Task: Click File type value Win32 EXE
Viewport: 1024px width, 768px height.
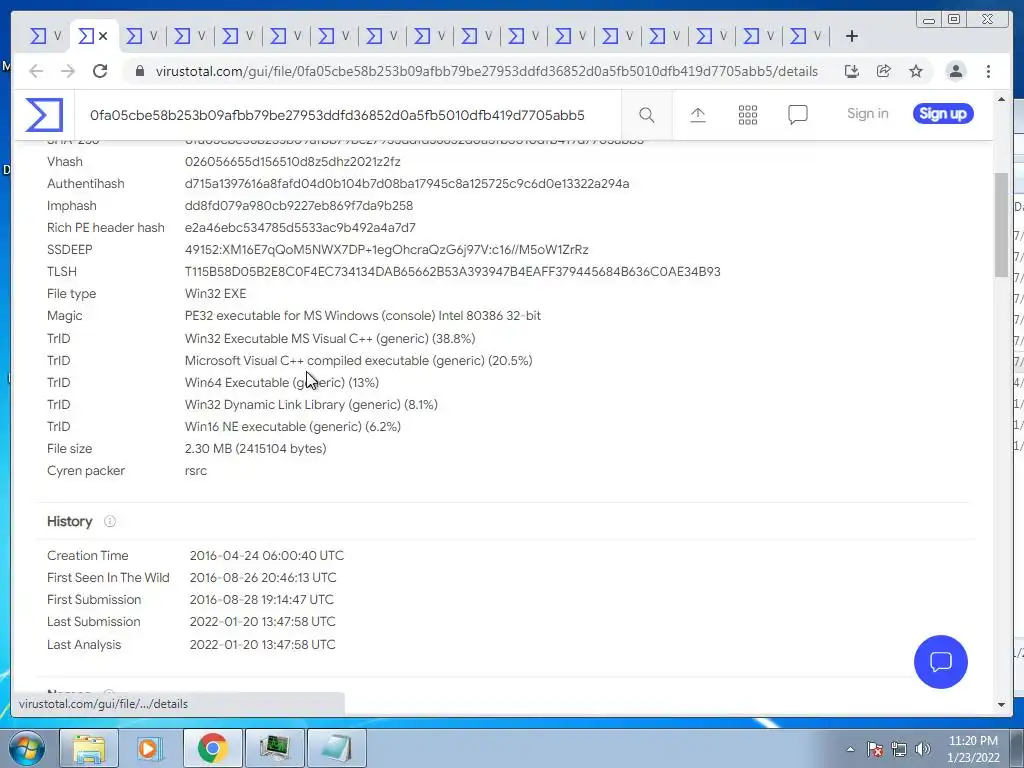Action: click(x=216, y=294)
